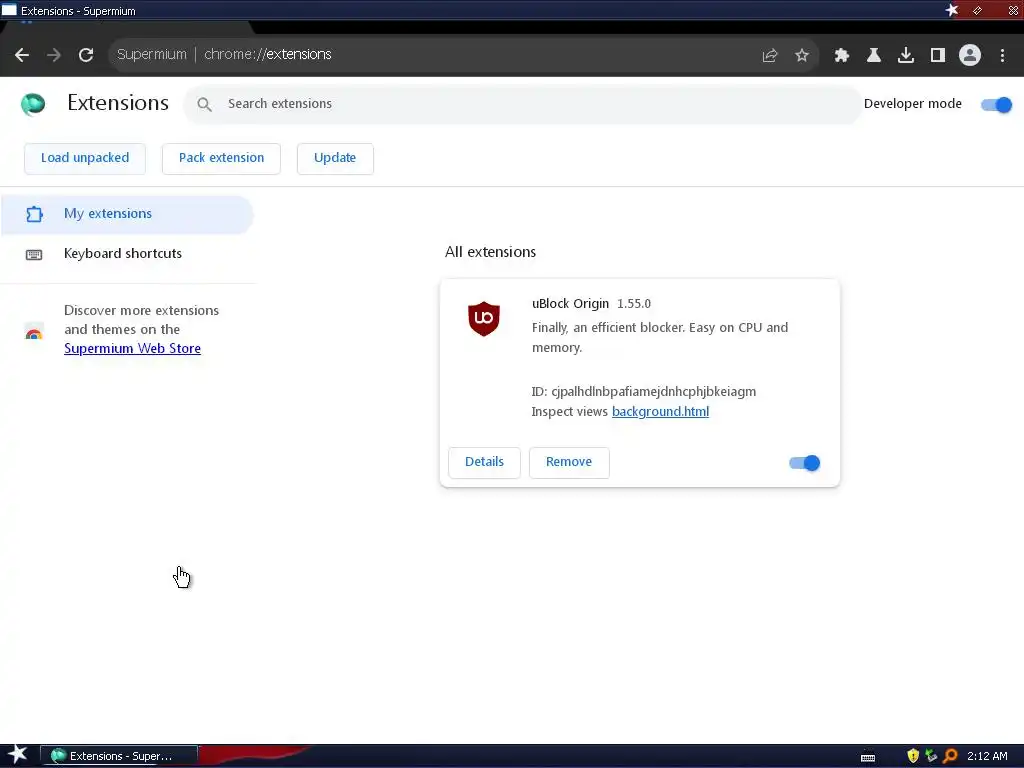Click the uBlock Origin version 1.55.0
This screenshot has height=768, width=1024.
634,304
